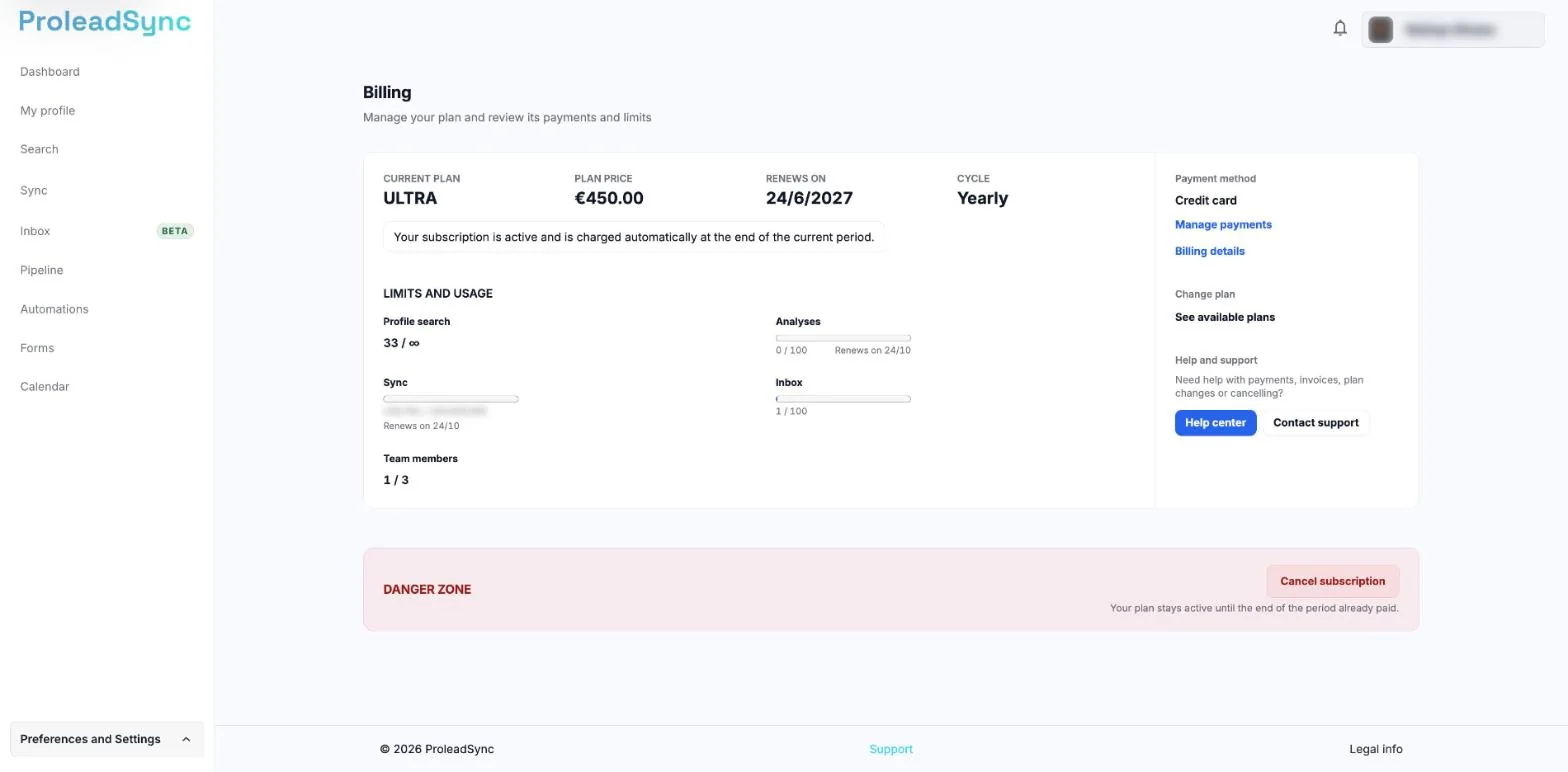Click the Inbox 1 / 100 usage count
Screen dimensions: 1568x772
(x=791, y=411)
